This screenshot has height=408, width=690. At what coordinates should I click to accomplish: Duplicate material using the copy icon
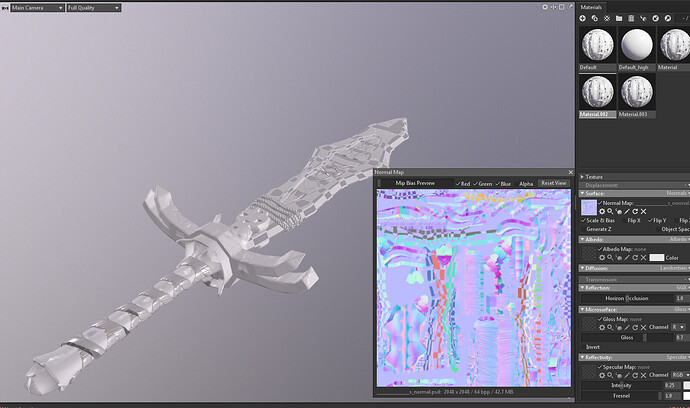pyautogui.click(x=595, y=18)
